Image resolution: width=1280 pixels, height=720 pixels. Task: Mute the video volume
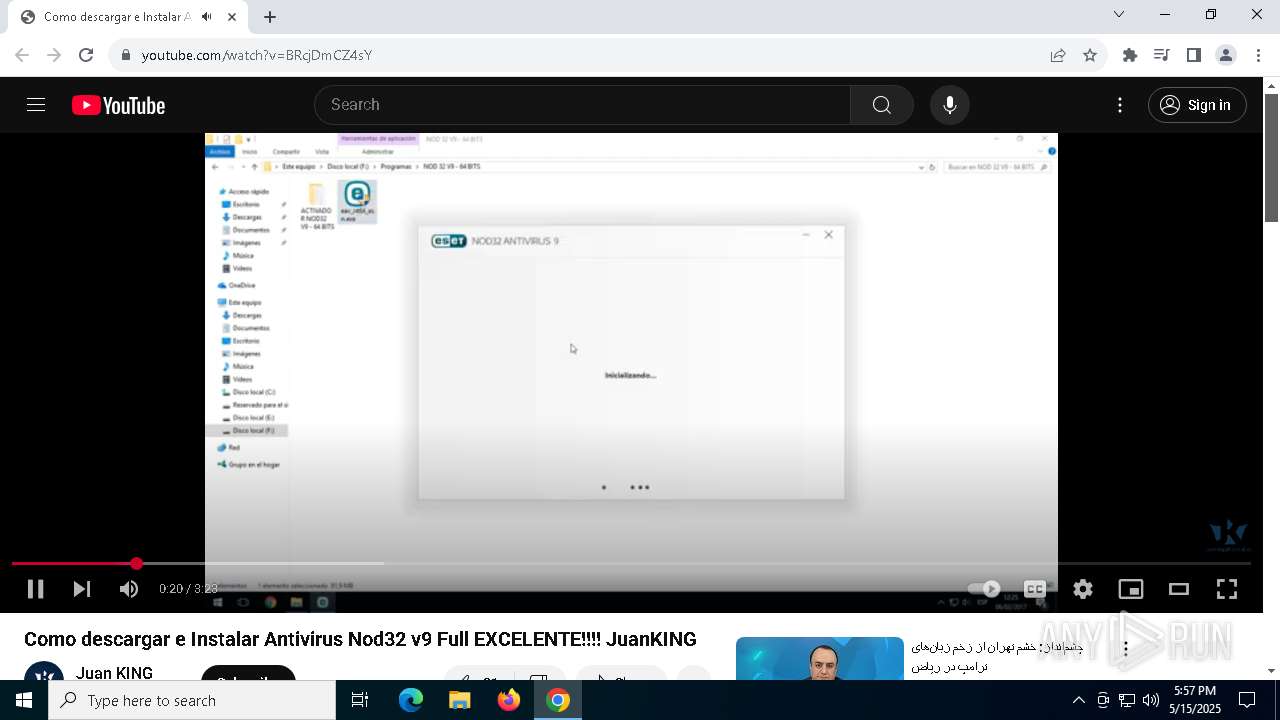(x=129, y=589)
